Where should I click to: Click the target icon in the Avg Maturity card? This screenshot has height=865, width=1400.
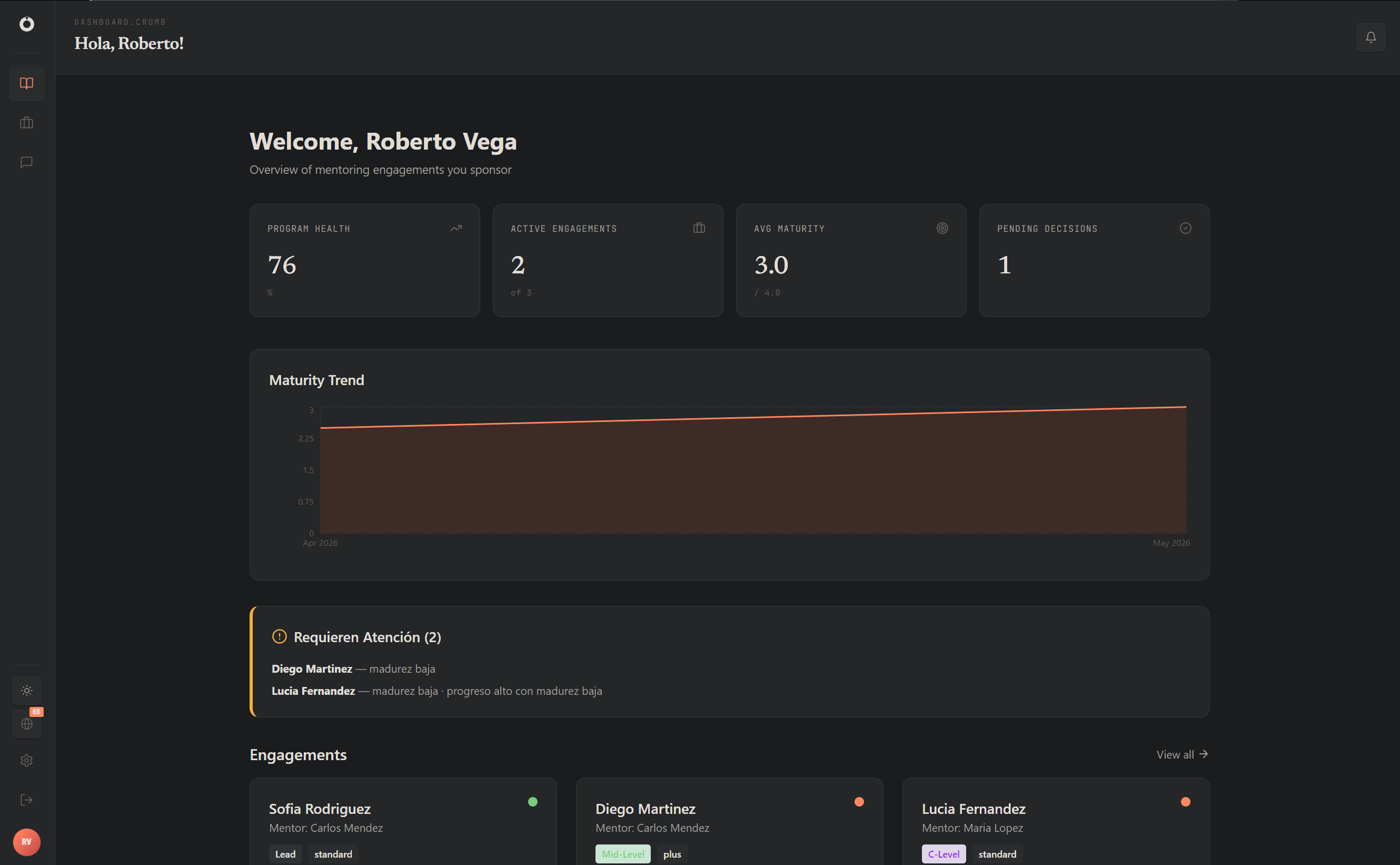pyautogui.click(x=942, y=228)
